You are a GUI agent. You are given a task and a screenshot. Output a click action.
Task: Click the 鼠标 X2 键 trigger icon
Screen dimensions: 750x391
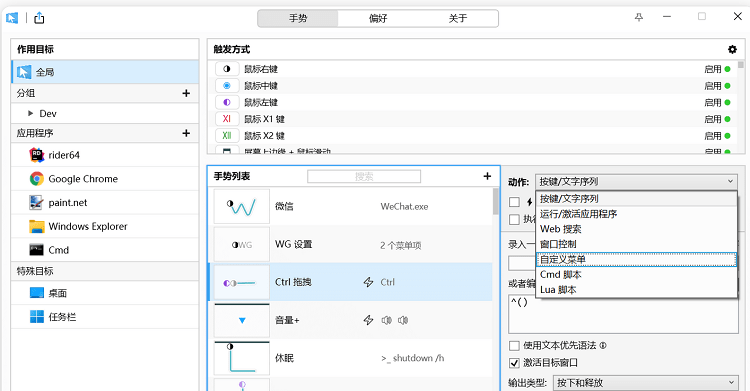[x=227, y=135]
